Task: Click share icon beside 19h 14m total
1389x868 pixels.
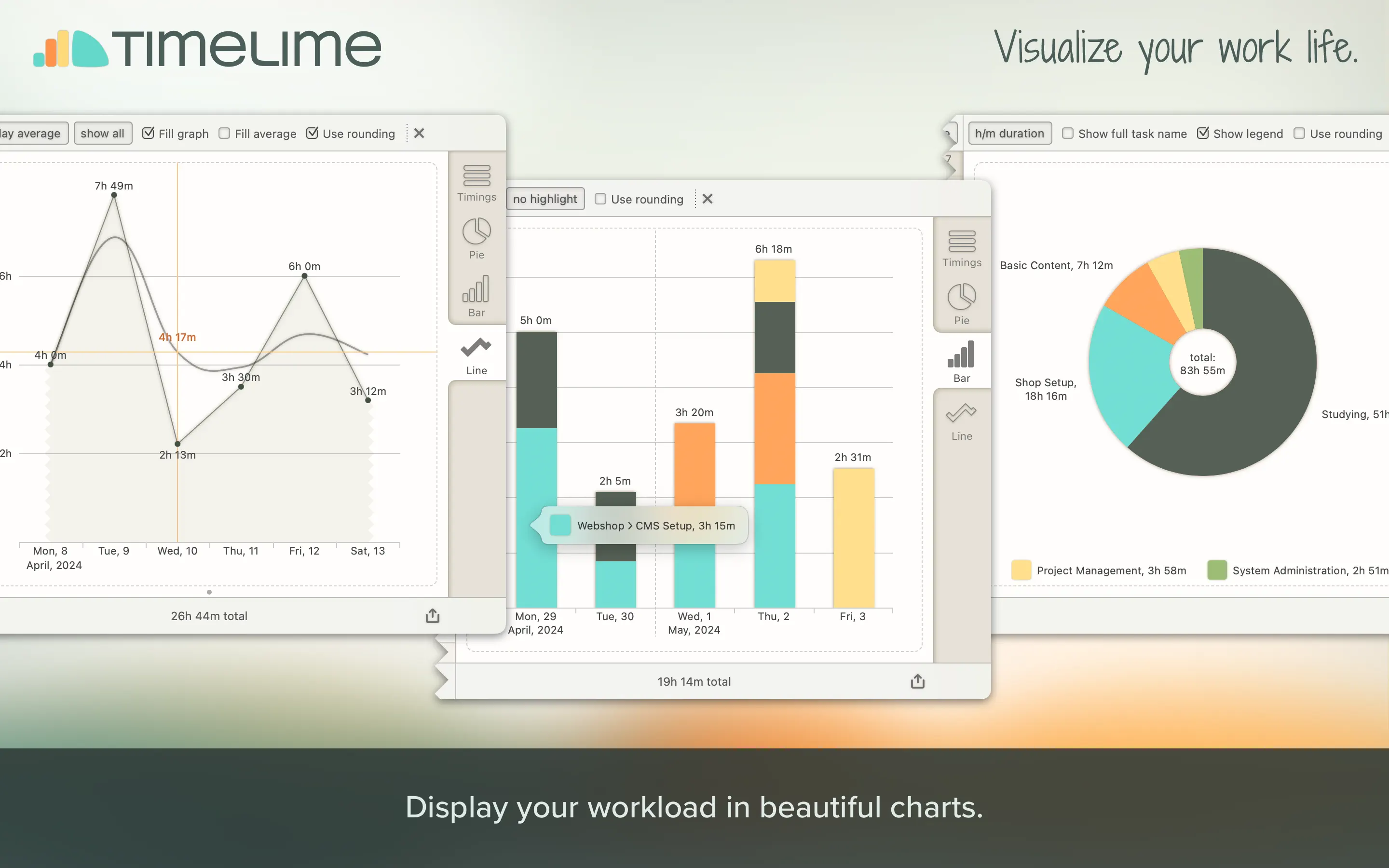Action: [917, 681]
